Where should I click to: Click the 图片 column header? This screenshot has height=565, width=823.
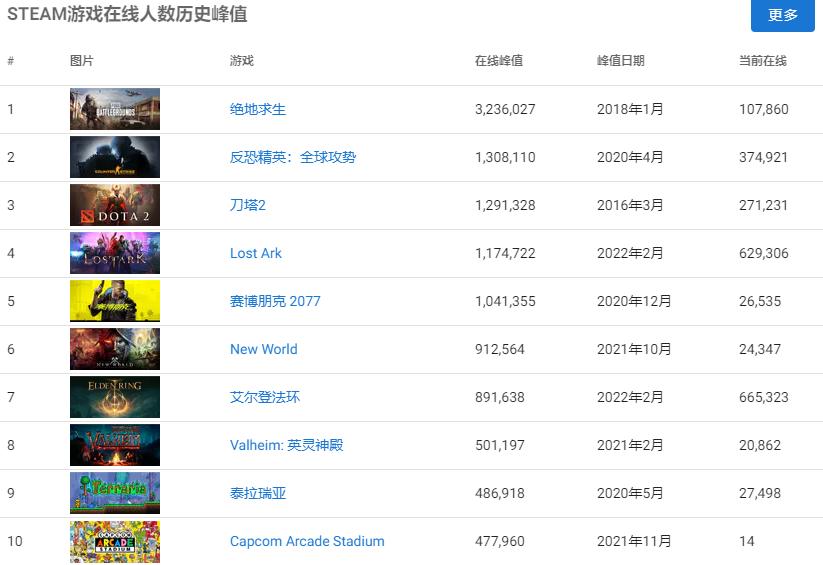point(81,61)
